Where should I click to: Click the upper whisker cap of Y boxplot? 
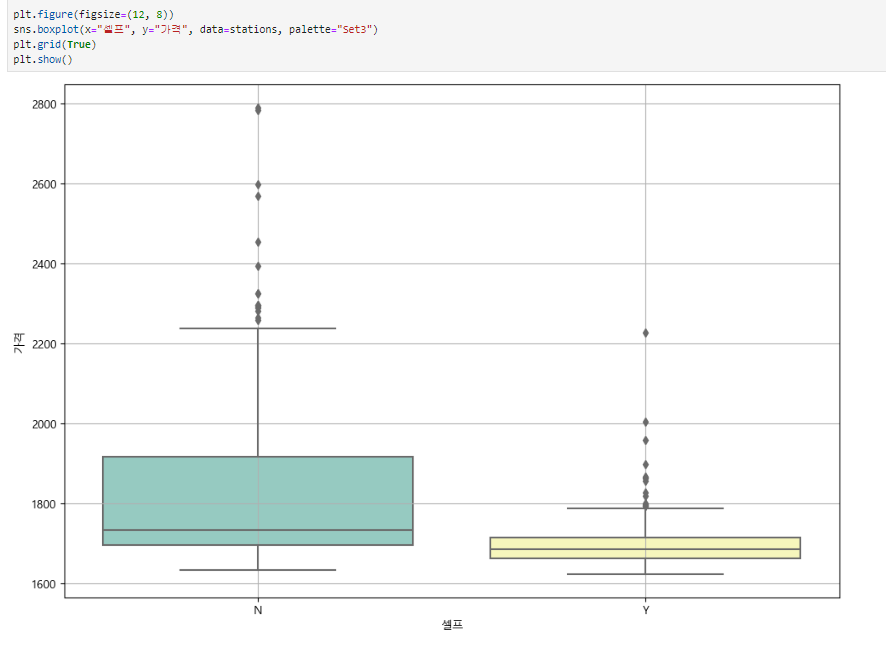point(645,508)
